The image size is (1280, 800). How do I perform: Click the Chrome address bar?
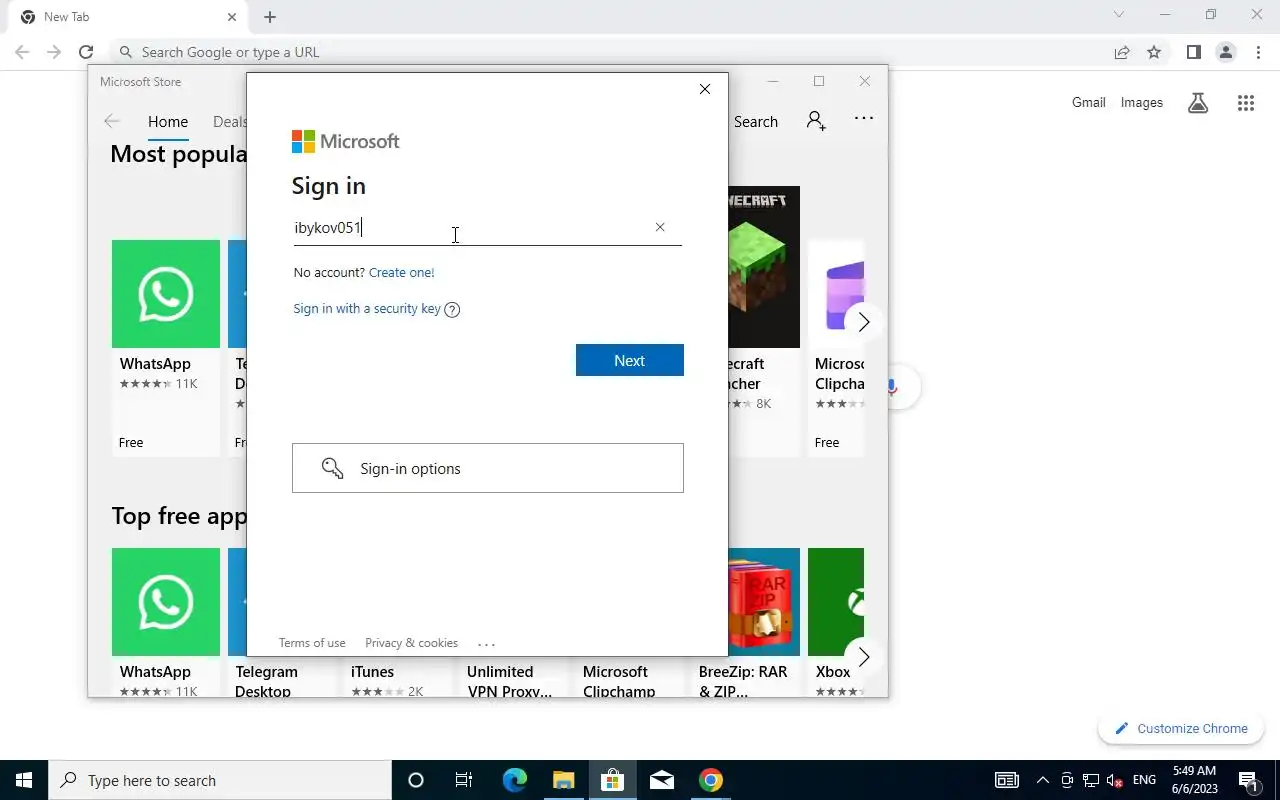click(x=610, y=52)
